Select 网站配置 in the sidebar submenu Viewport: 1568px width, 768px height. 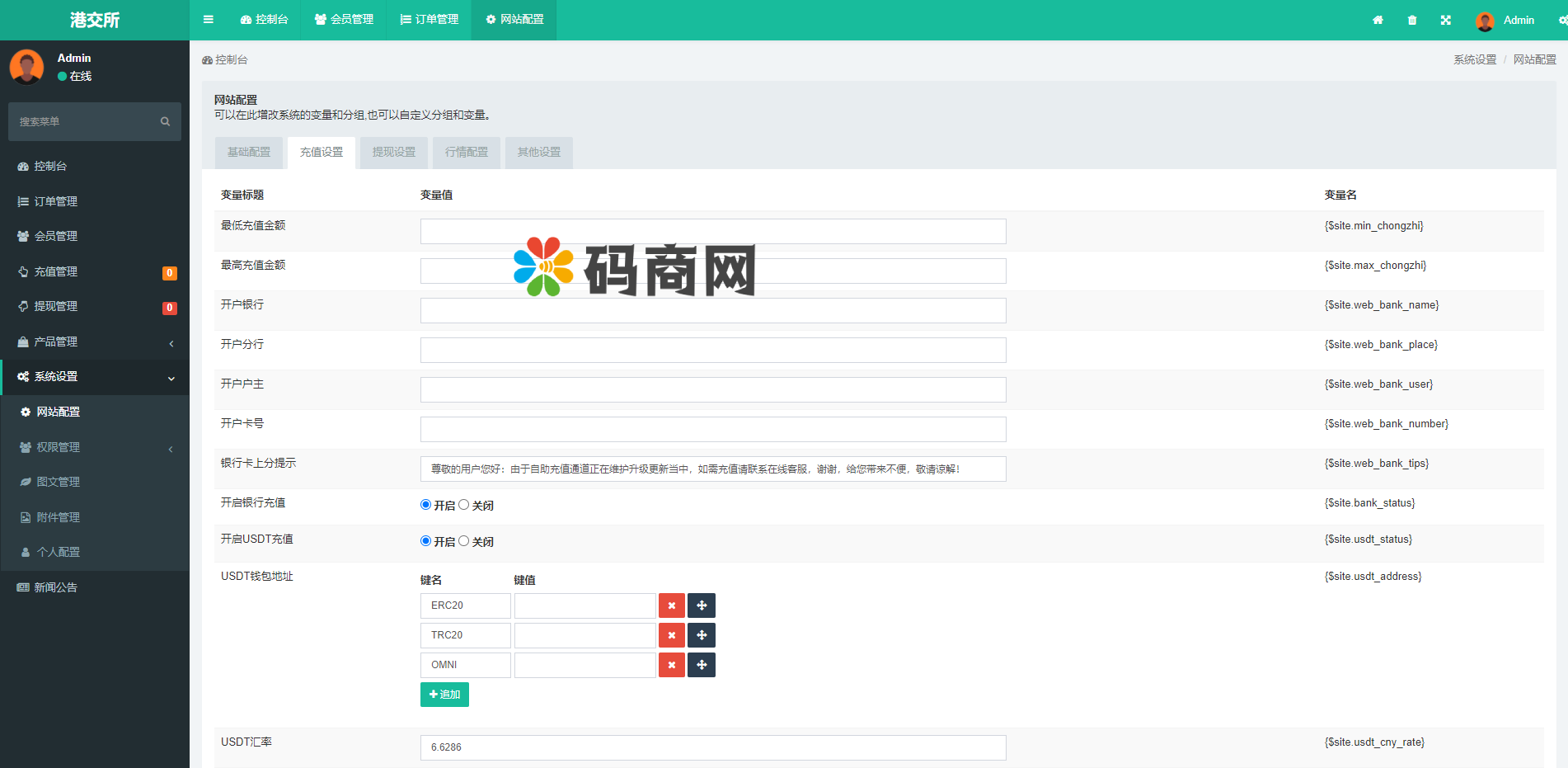(95, 412)
